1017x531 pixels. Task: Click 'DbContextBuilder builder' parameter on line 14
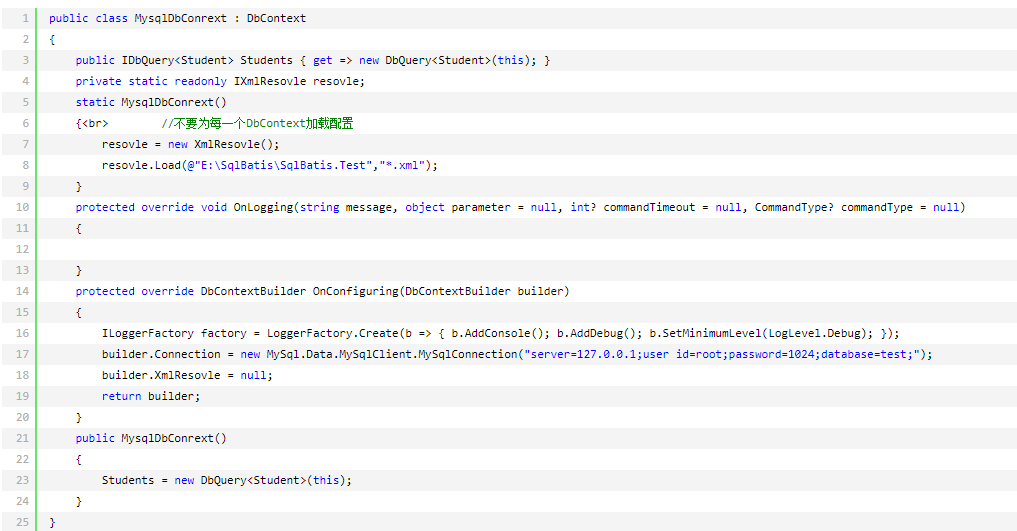pyautogui.click(x=484, y=291)
